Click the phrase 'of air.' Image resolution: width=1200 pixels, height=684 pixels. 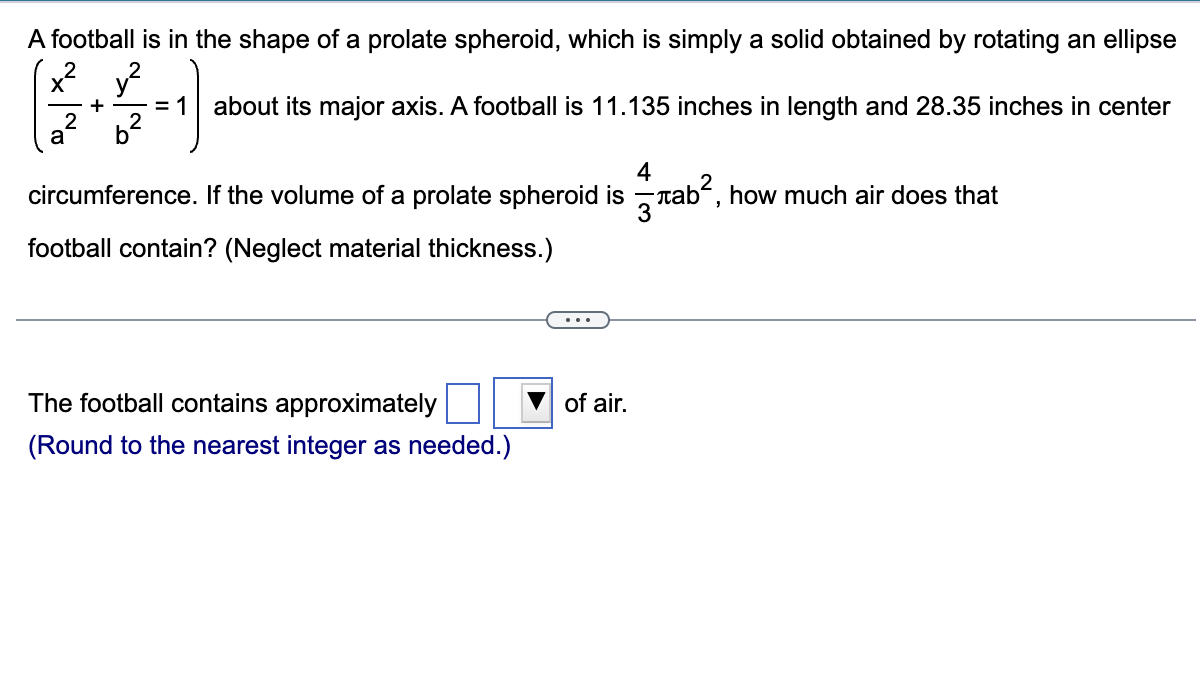tap(596, 403)
